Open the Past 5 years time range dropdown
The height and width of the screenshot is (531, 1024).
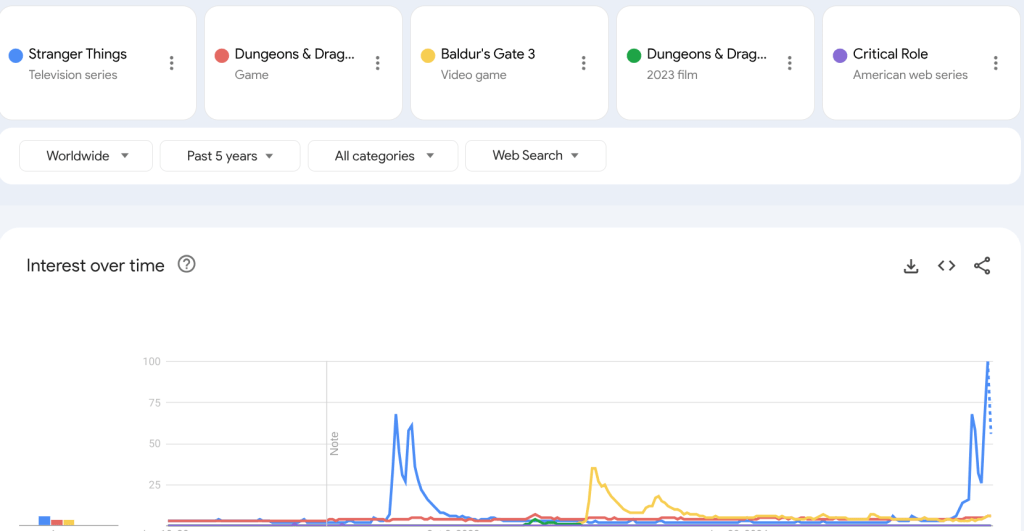230,156
